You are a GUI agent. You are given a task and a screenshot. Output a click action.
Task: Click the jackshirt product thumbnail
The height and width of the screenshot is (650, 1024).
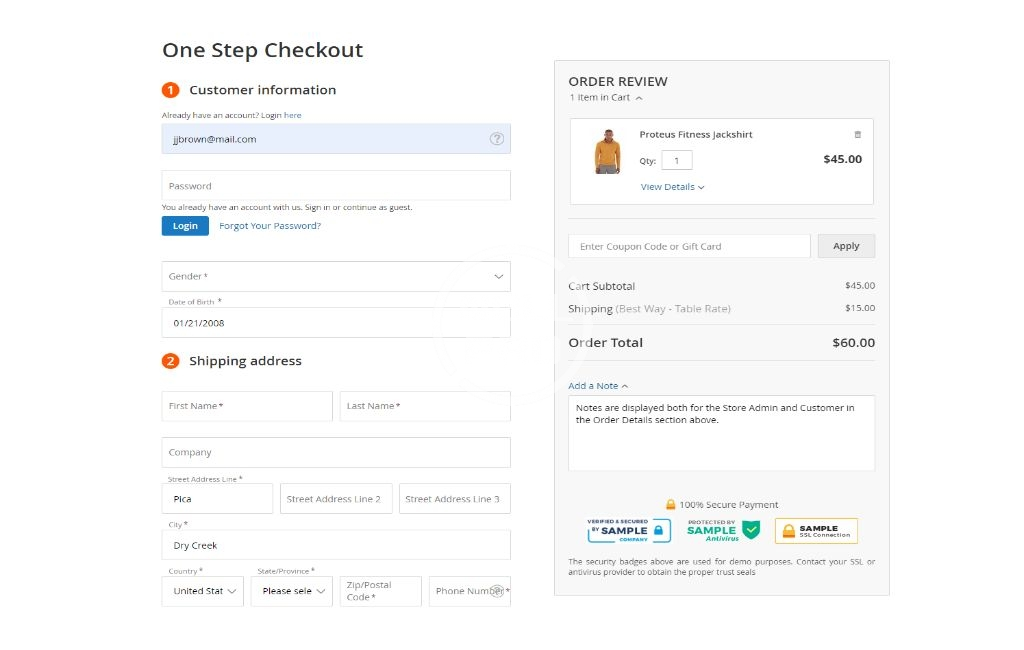click(x=606, y=153)
